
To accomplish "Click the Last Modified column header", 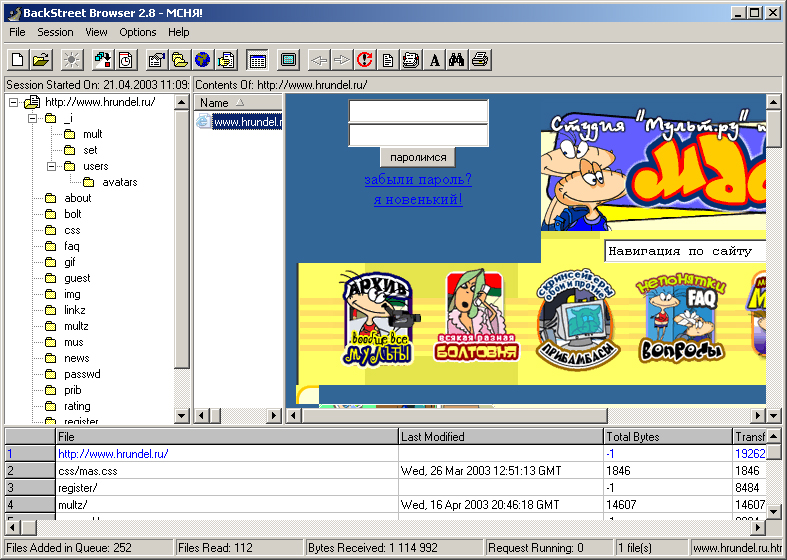I will click(501, 437).
